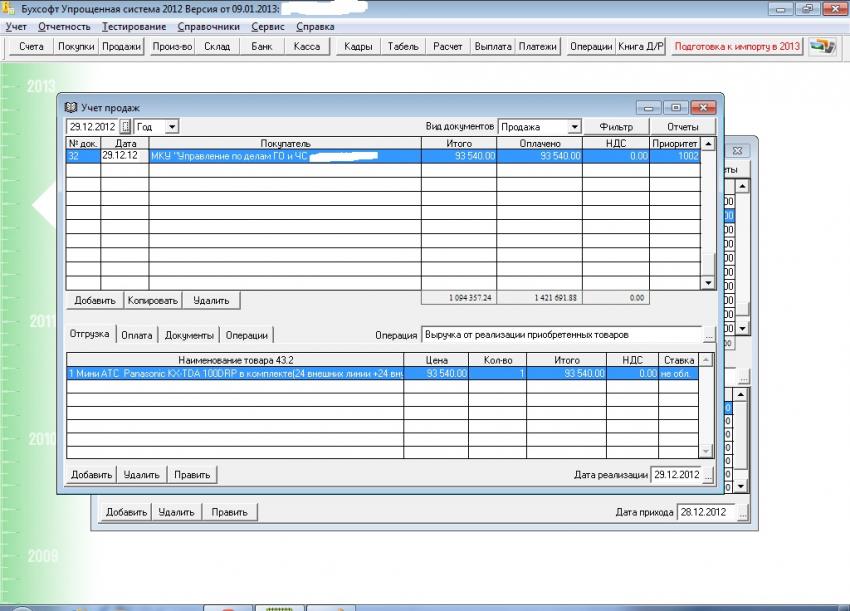Open the Справочники menu
Image resolution: width=850 pixels, height=611 pixels.
[208, 27]
